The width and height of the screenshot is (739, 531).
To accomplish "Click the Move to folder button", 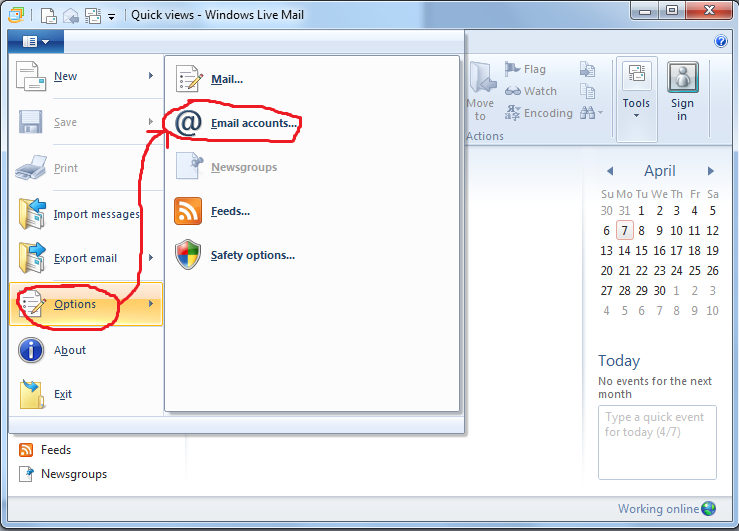I will pyautogui.click(x=482, y=92).
